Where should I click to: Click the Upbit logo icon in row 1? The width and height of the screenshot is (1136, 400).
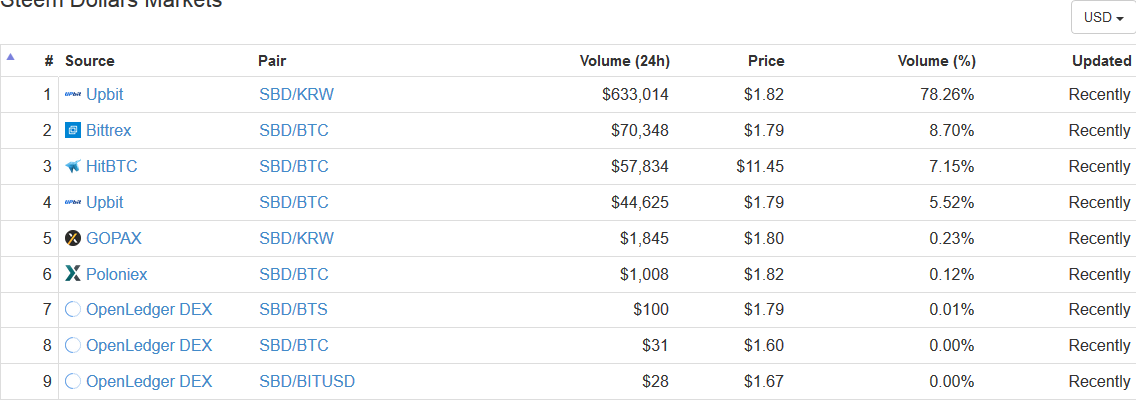[x=72, y=95]
